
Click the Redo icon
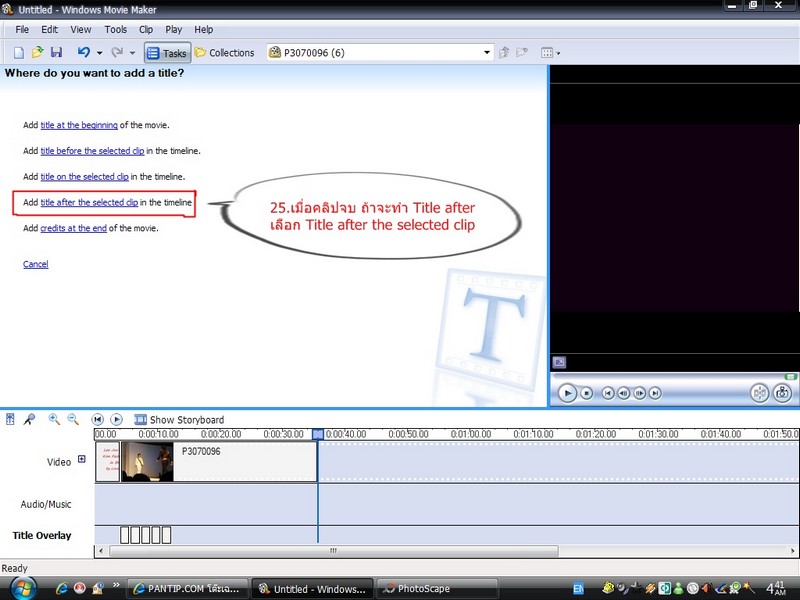pyautogui.click(x=117, y=53)
